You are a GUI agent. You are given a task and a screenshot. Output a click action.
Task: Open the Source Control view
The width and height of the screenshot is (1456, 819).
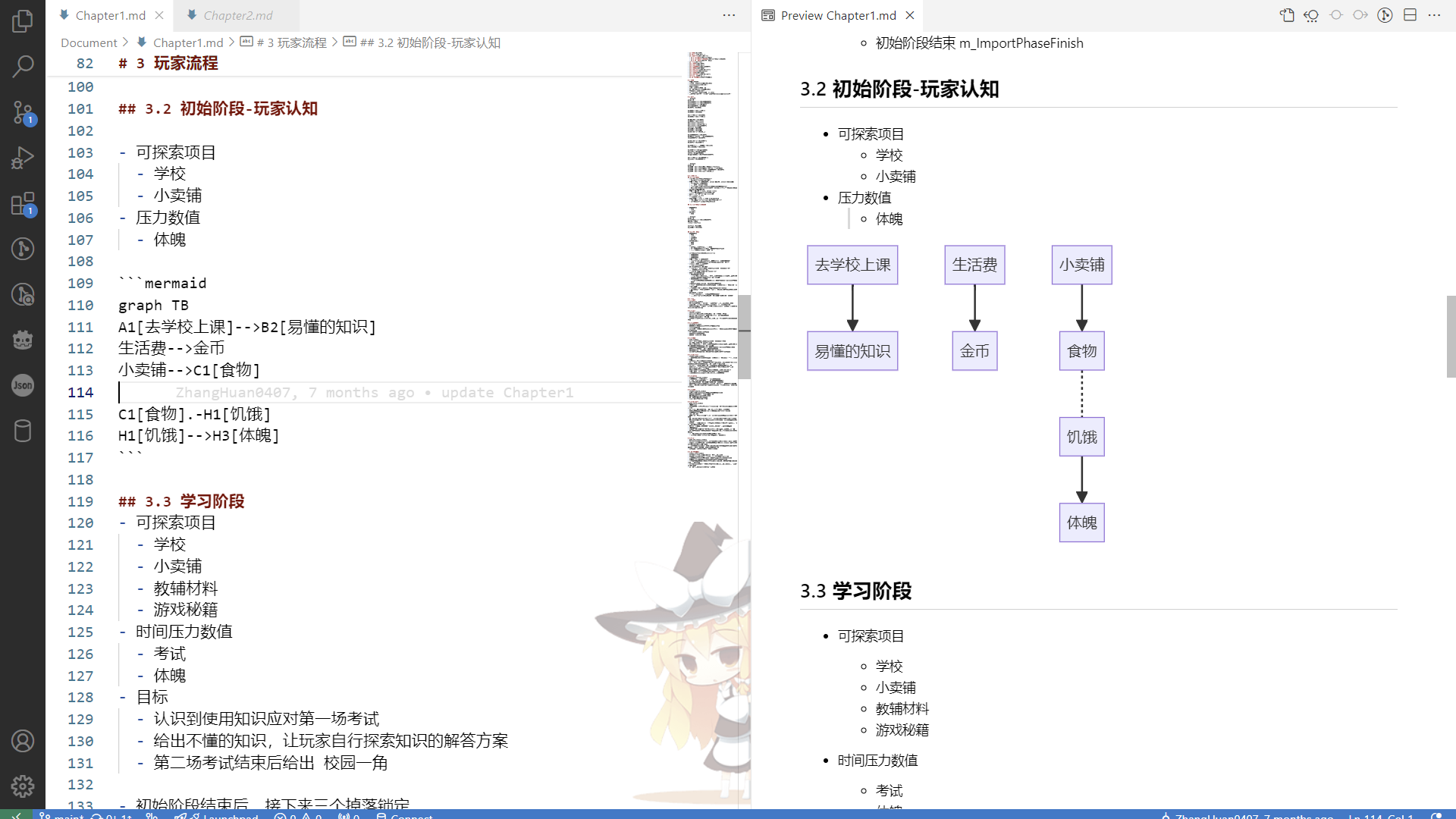click(23, 113)
